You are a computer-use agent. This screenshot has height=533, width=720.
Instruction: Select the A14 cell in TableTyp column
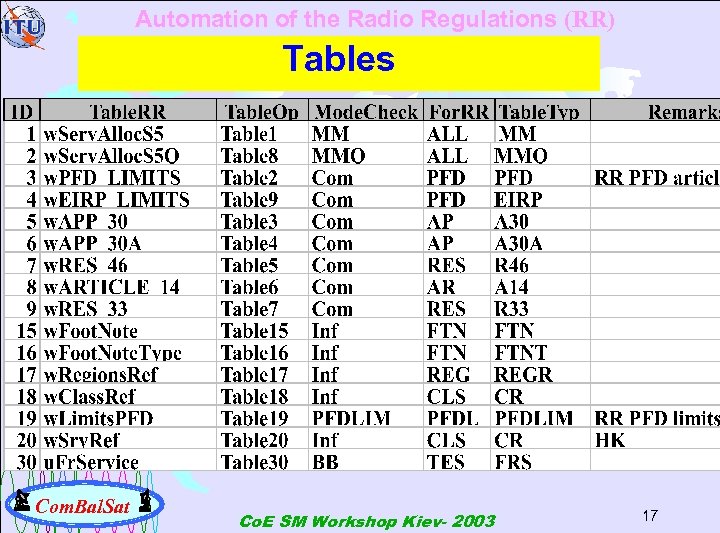[542, 287]
